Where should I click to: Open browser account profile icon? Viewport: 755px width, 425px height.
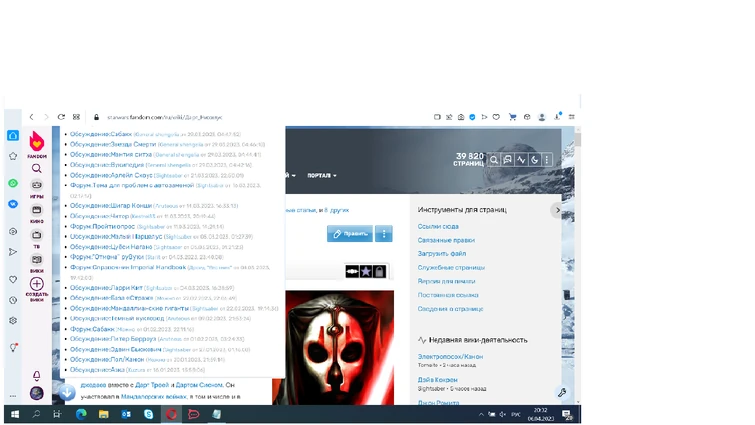pos(542,117)
